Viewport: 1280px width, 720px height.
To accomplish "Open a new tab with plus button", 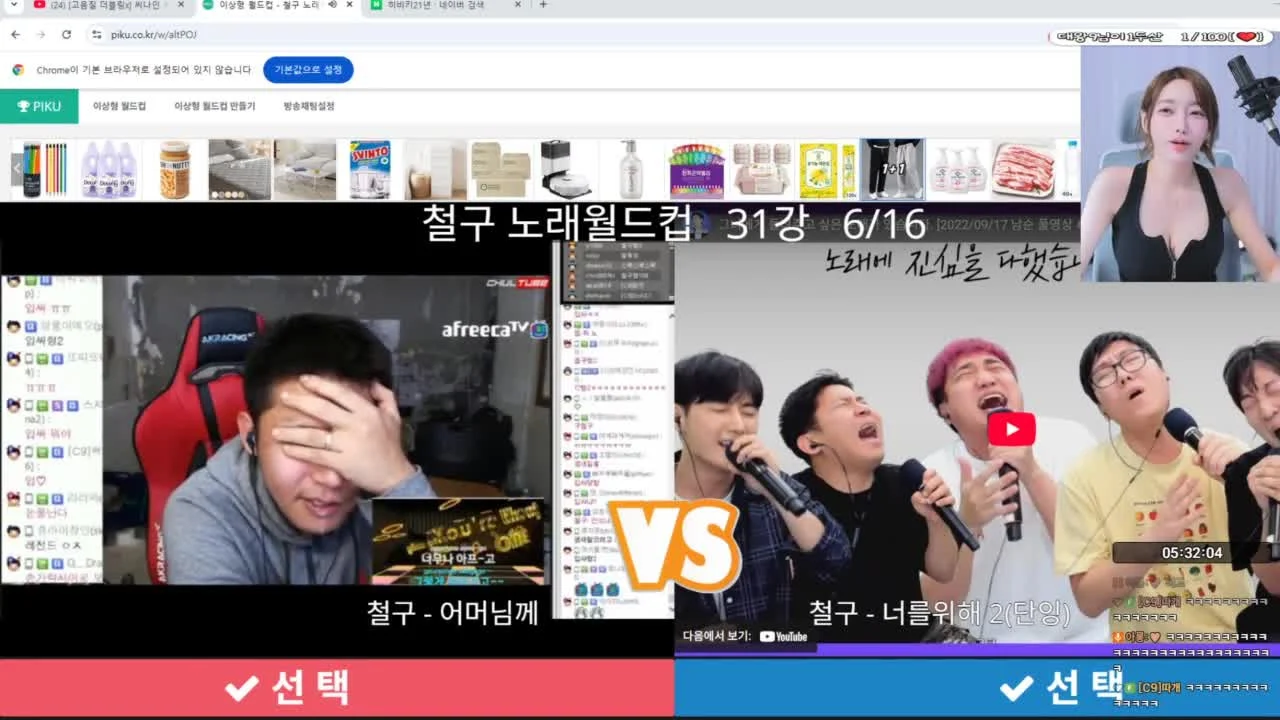I will pos(543,5).
